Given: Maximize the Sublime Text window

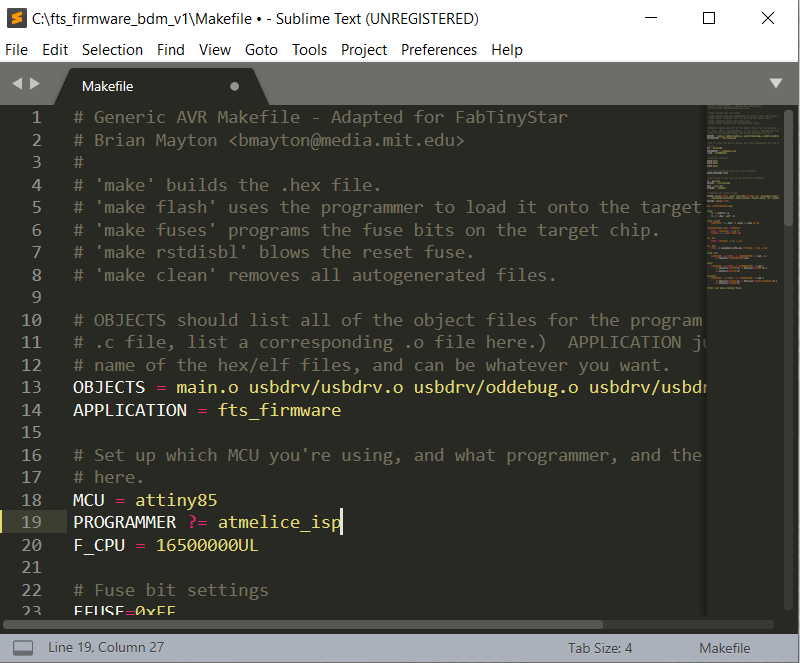Looking at the screenshot, I should click(x=709, y=18).
